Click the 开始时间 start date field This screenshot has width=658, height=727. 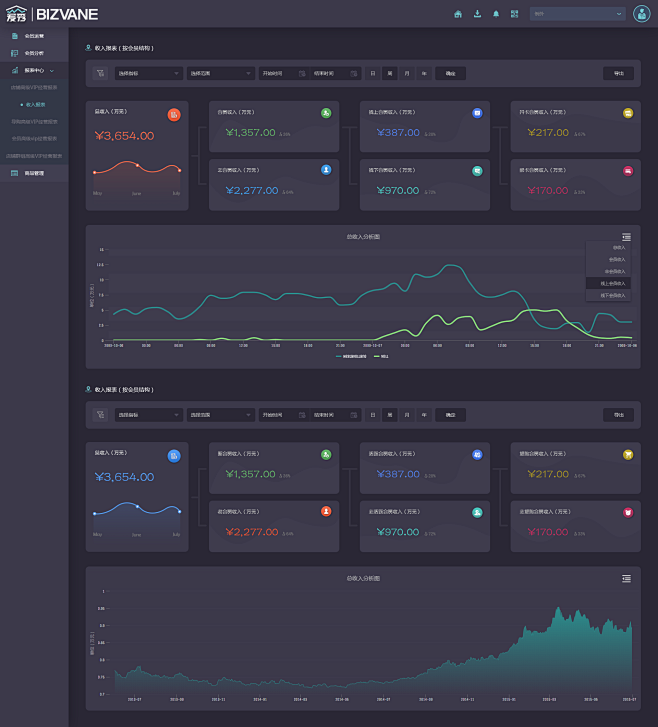(x=282, y=73)
